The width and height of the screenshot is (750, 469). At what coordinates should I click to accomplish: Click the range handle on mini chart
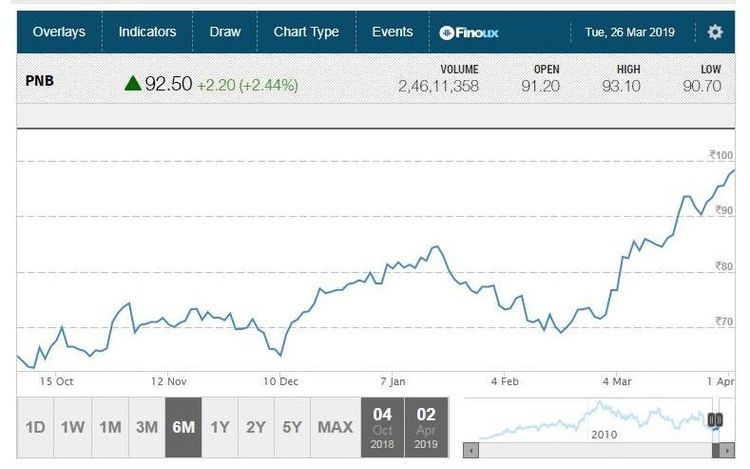click(715, 421)
